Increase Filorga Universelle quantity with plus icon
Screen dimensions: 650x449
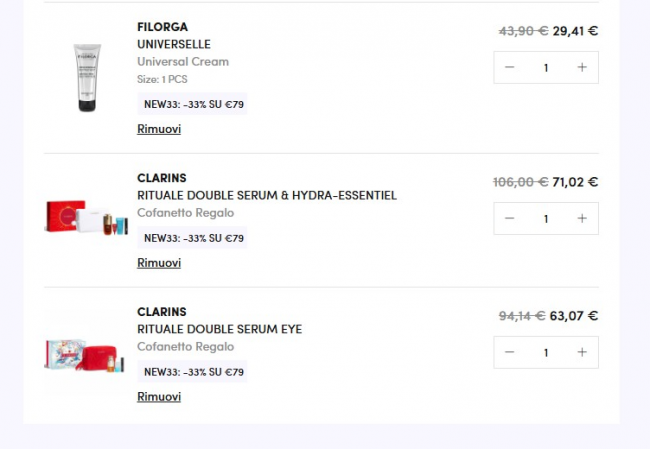tap(582, 68)
